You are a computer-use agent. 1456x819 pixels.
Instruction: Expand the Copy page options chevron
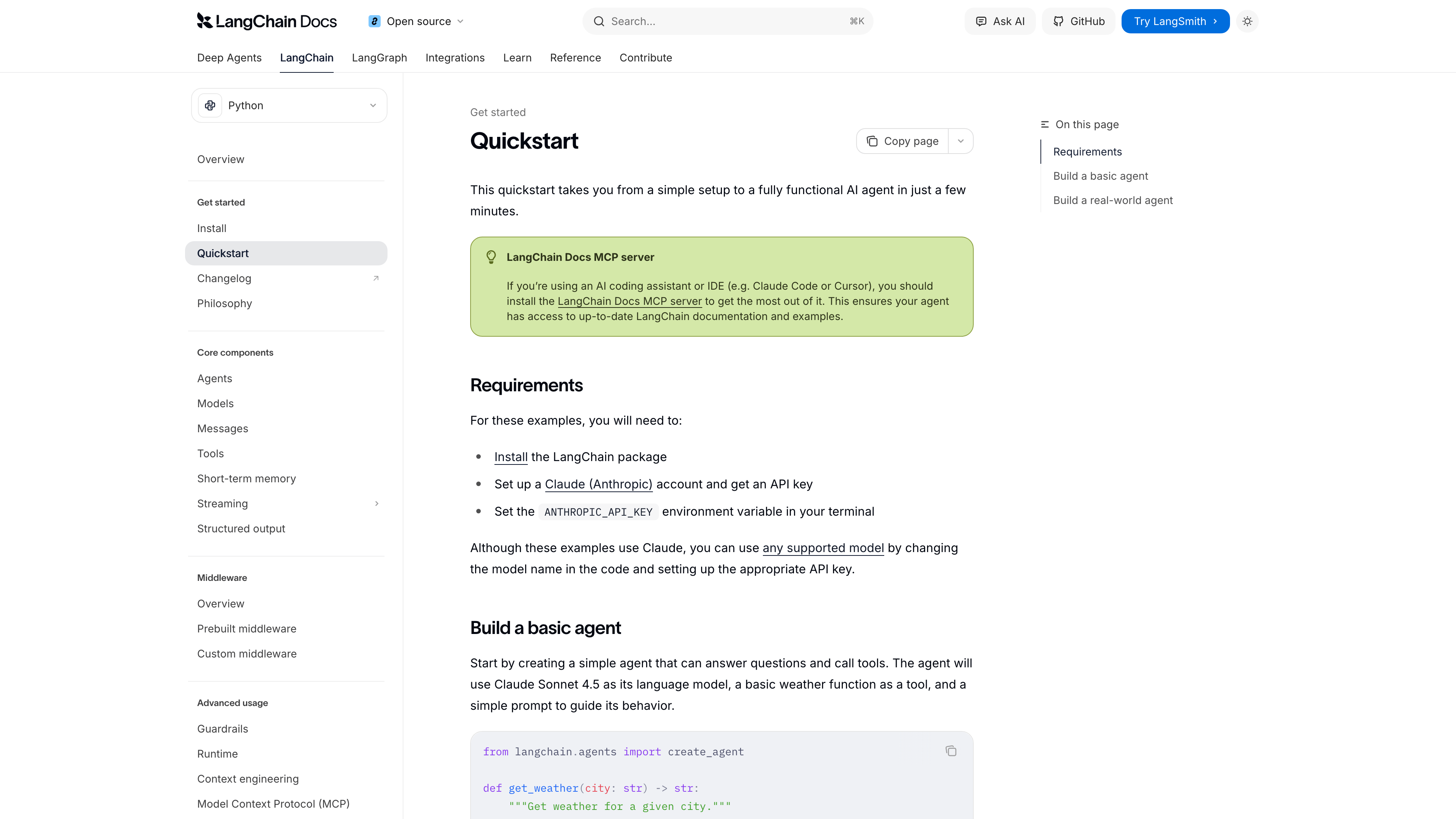coord(960,141)
